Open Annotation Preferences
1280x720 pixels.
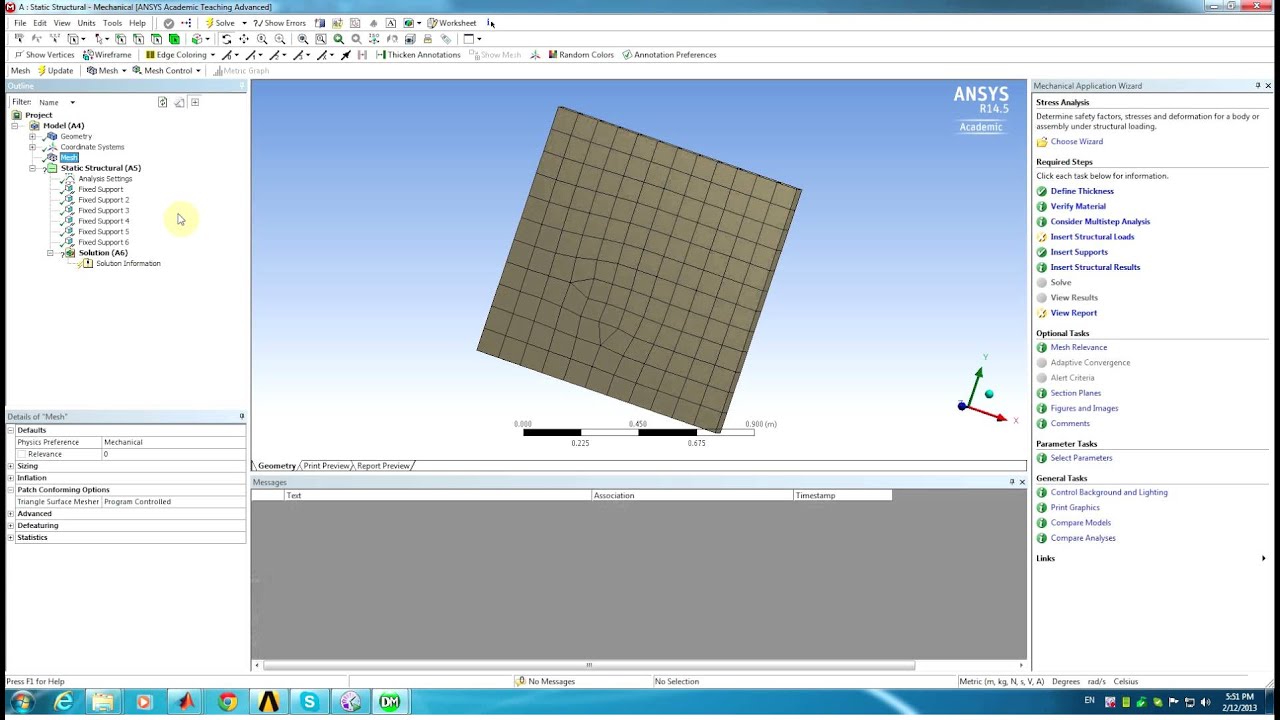tap(669, 55)
